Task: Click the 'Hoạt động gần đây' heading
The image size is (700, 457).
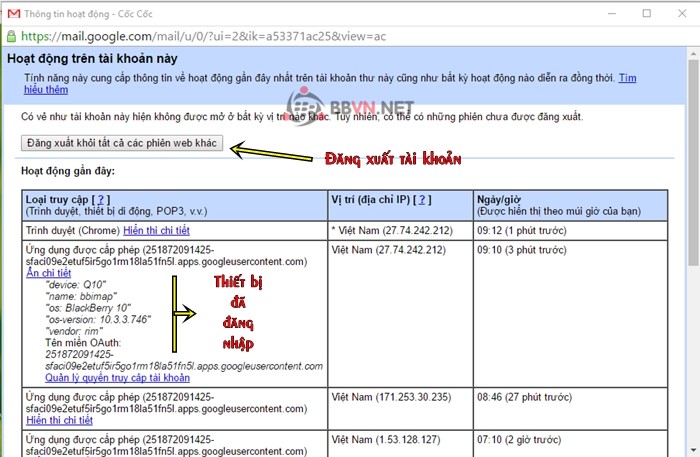Action: click(x=68, y=172)
